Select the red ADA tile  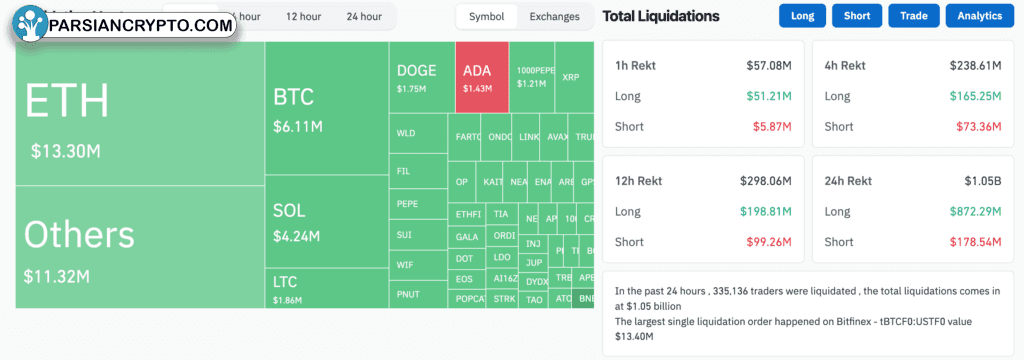[x=482, y=77]
